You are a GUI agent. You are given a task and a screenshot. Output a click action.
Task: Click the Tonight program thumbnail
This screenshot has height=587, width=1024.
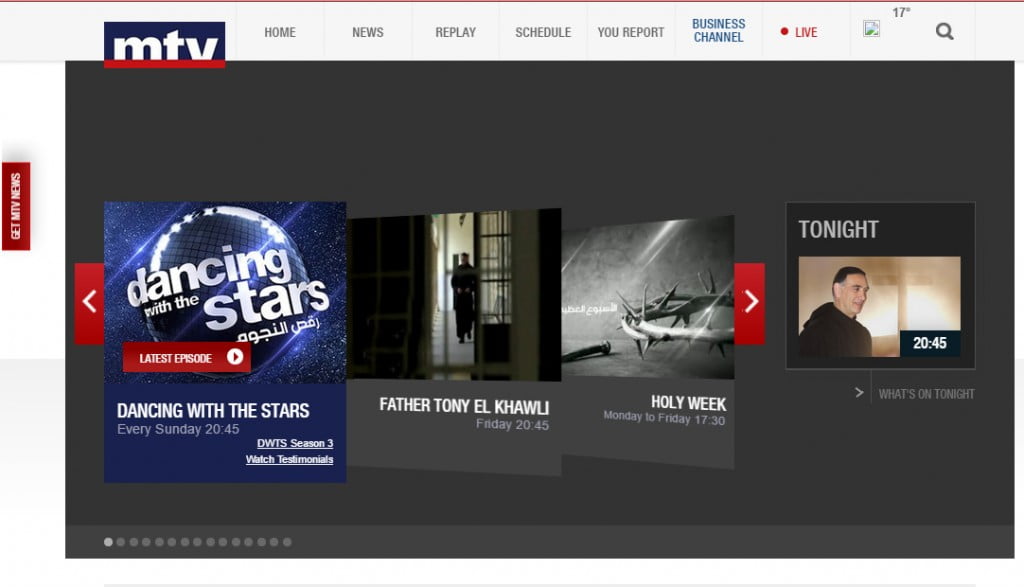coord(879,307)
